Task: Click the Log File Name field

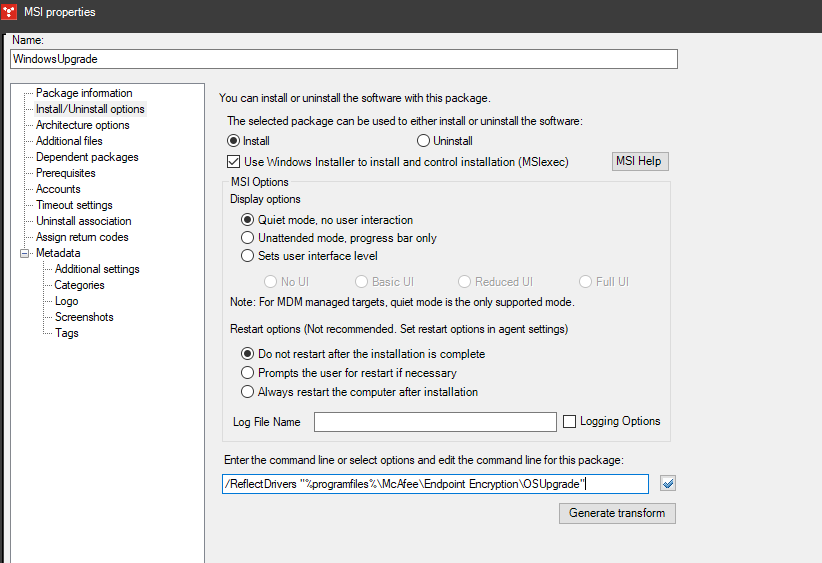Action: coord(435,422)
